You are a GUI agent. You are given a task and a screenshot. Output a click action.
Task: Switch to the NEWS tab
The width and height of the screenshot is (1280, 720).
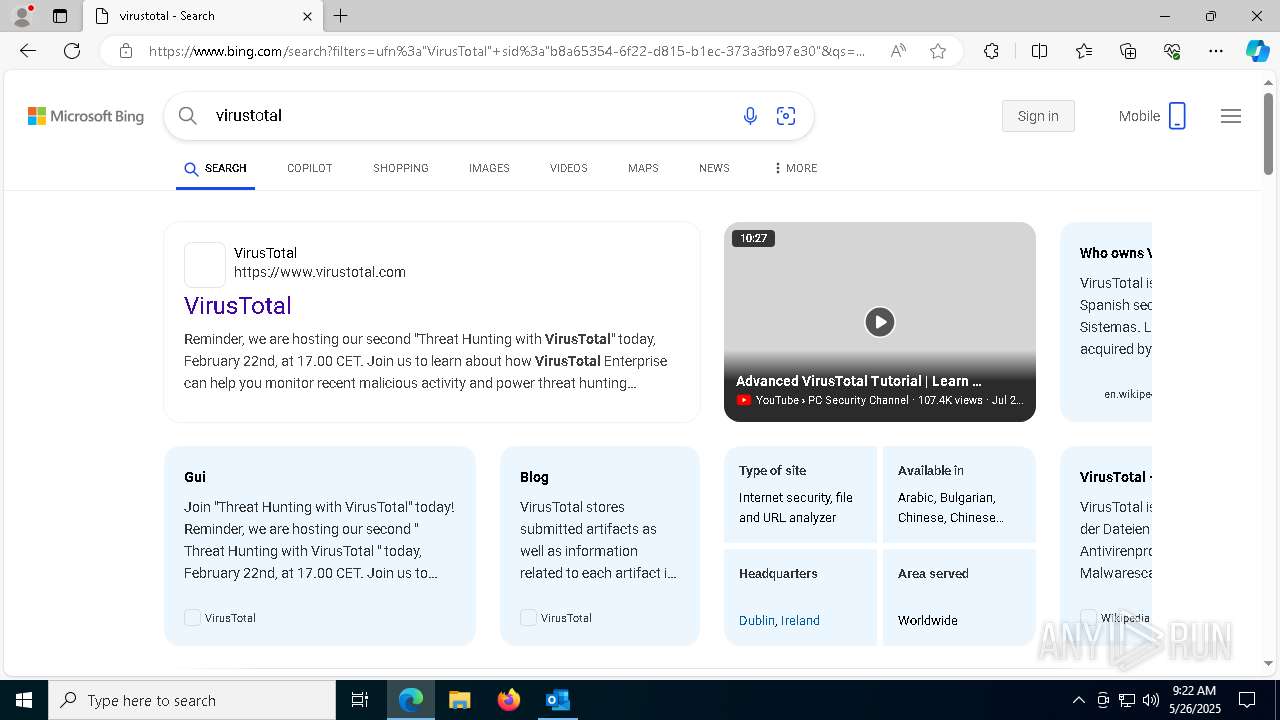pyautogui.click(x=714, y=168)
